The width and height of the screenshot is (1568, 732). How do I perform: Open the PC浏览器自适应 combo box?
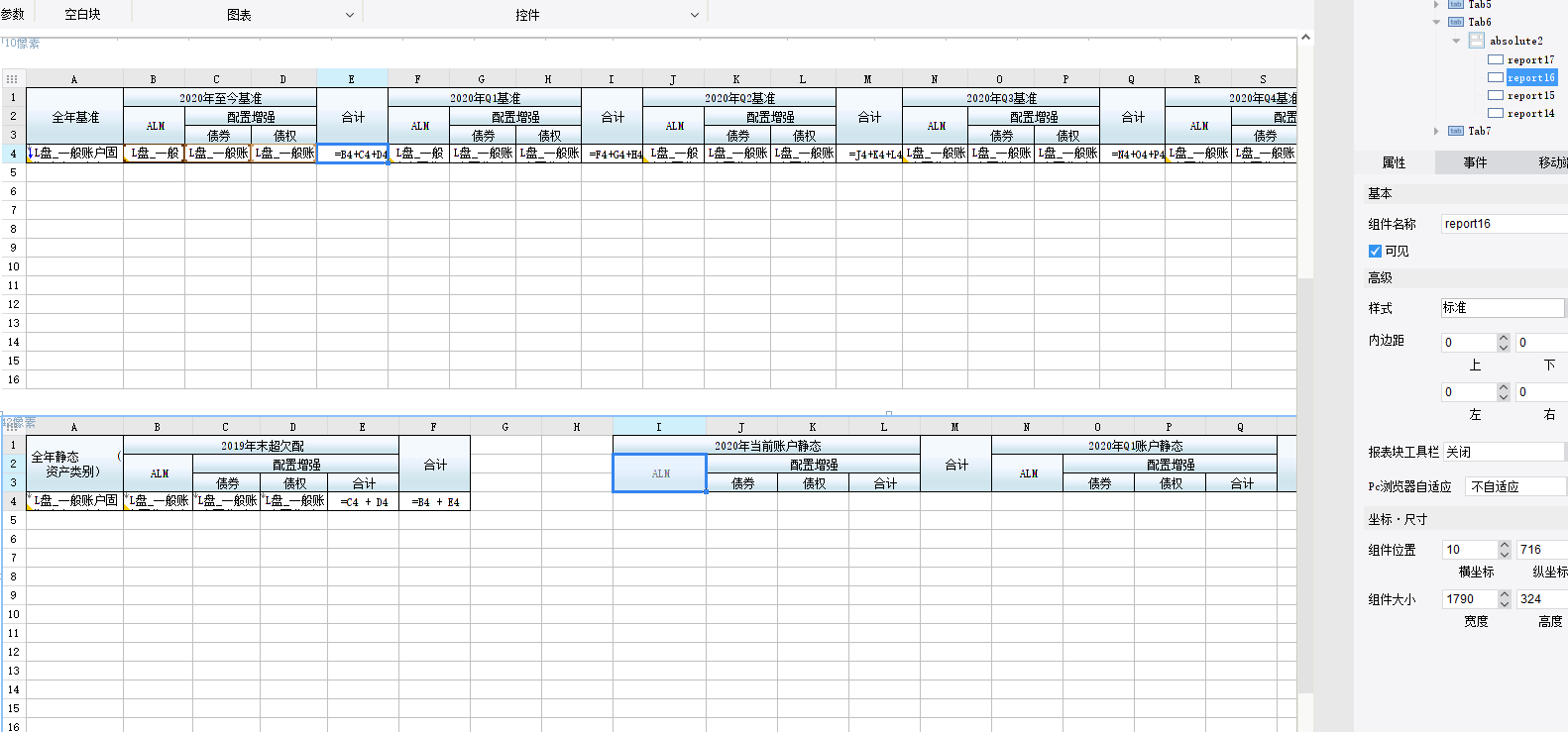point(1515,486)
